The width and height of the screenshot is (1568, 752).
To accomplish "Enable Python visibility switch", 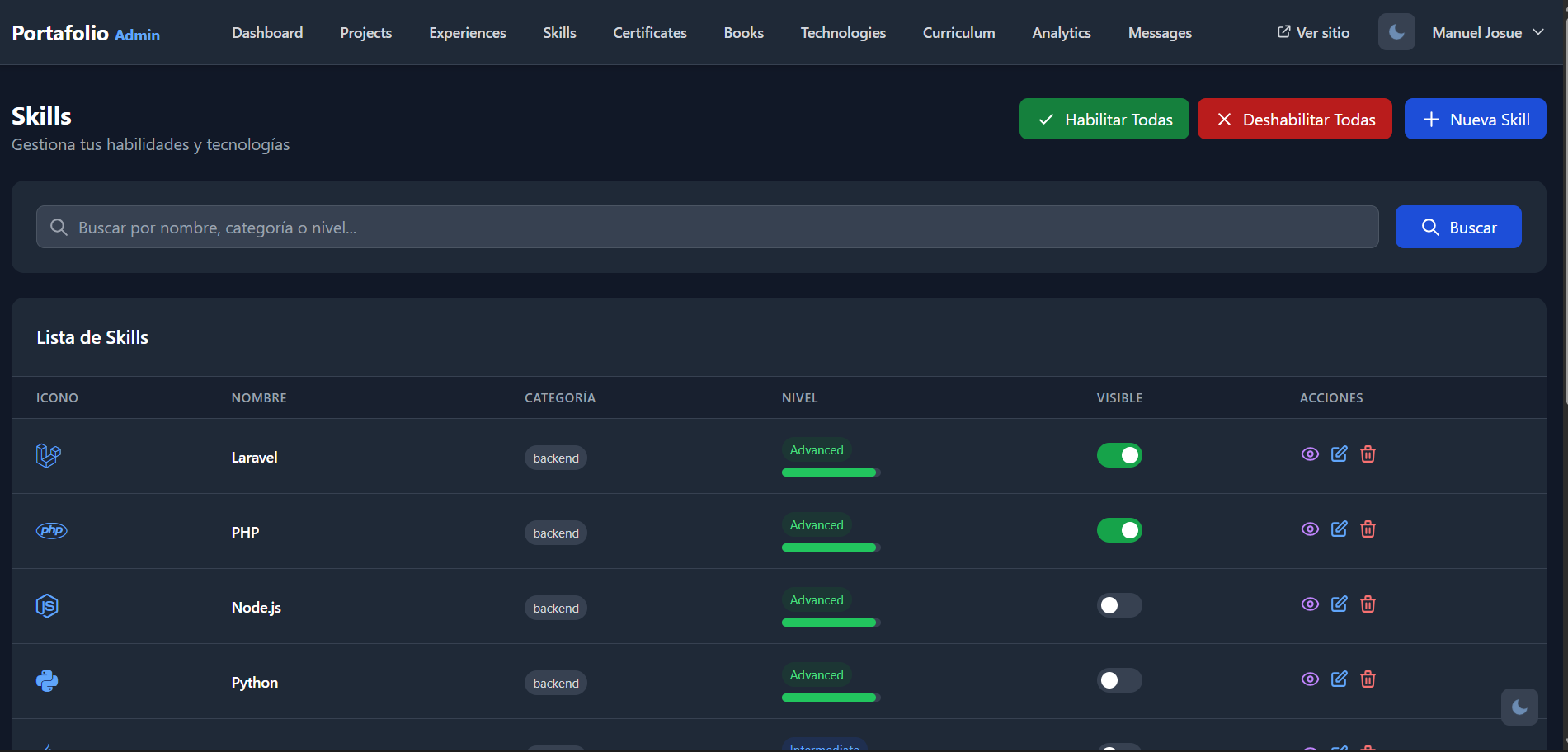I will pos(1119,680).
